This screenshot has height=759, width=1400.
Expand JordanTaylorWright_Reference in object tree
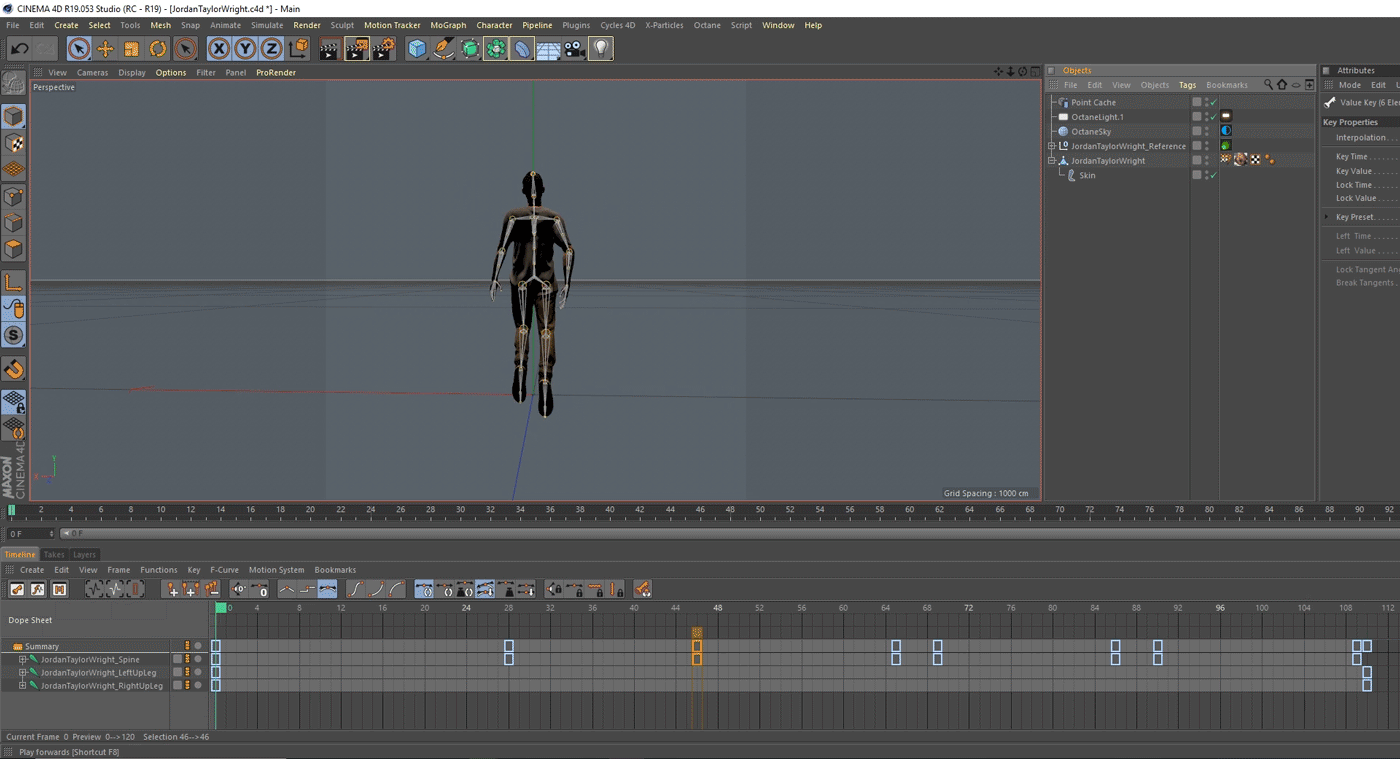(1052, 146)
